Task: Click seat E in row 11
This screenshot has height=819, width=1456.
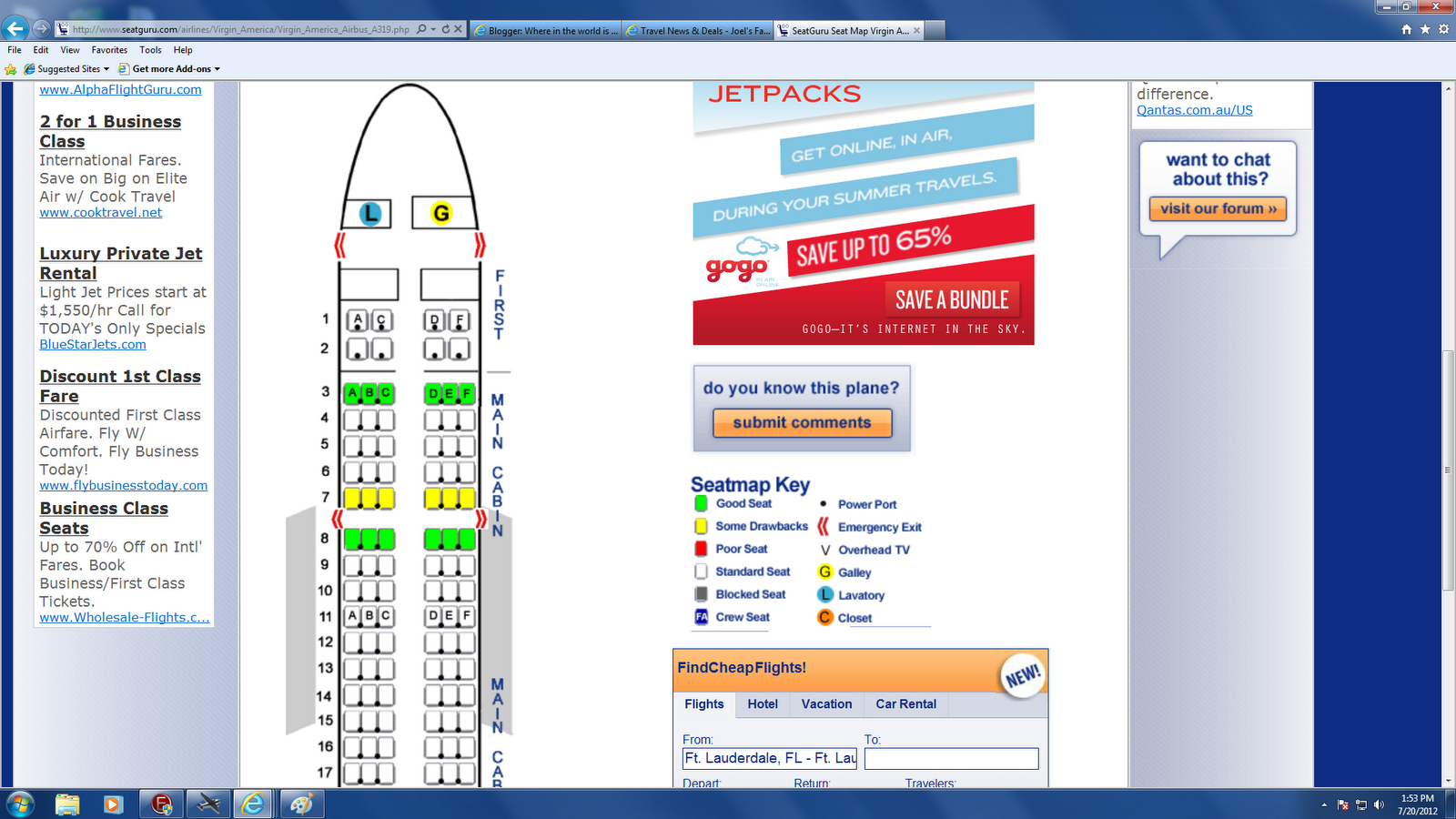Action: point(450,616)
